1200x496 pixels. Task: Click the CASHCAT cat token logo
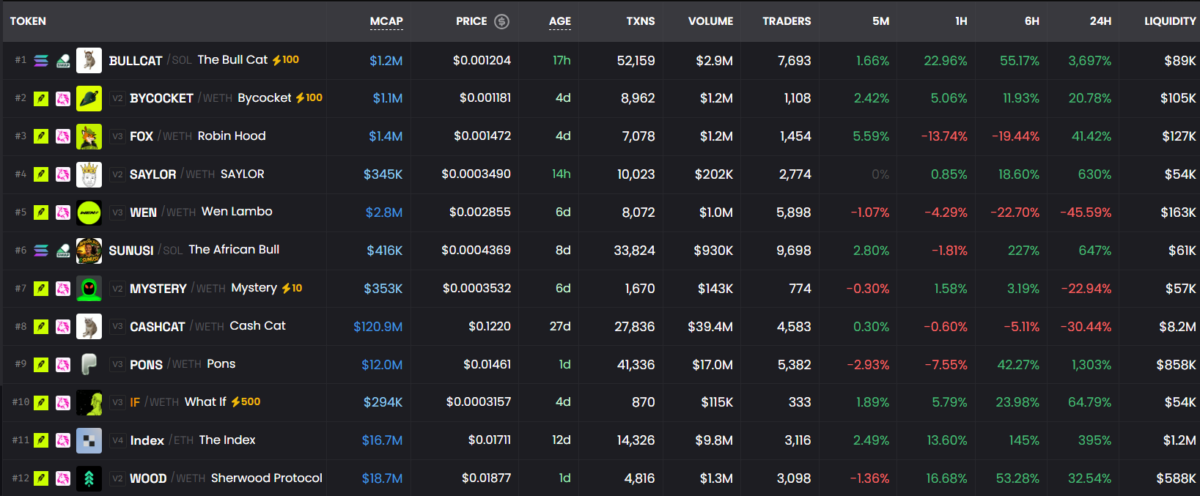[x=89, y=326]
